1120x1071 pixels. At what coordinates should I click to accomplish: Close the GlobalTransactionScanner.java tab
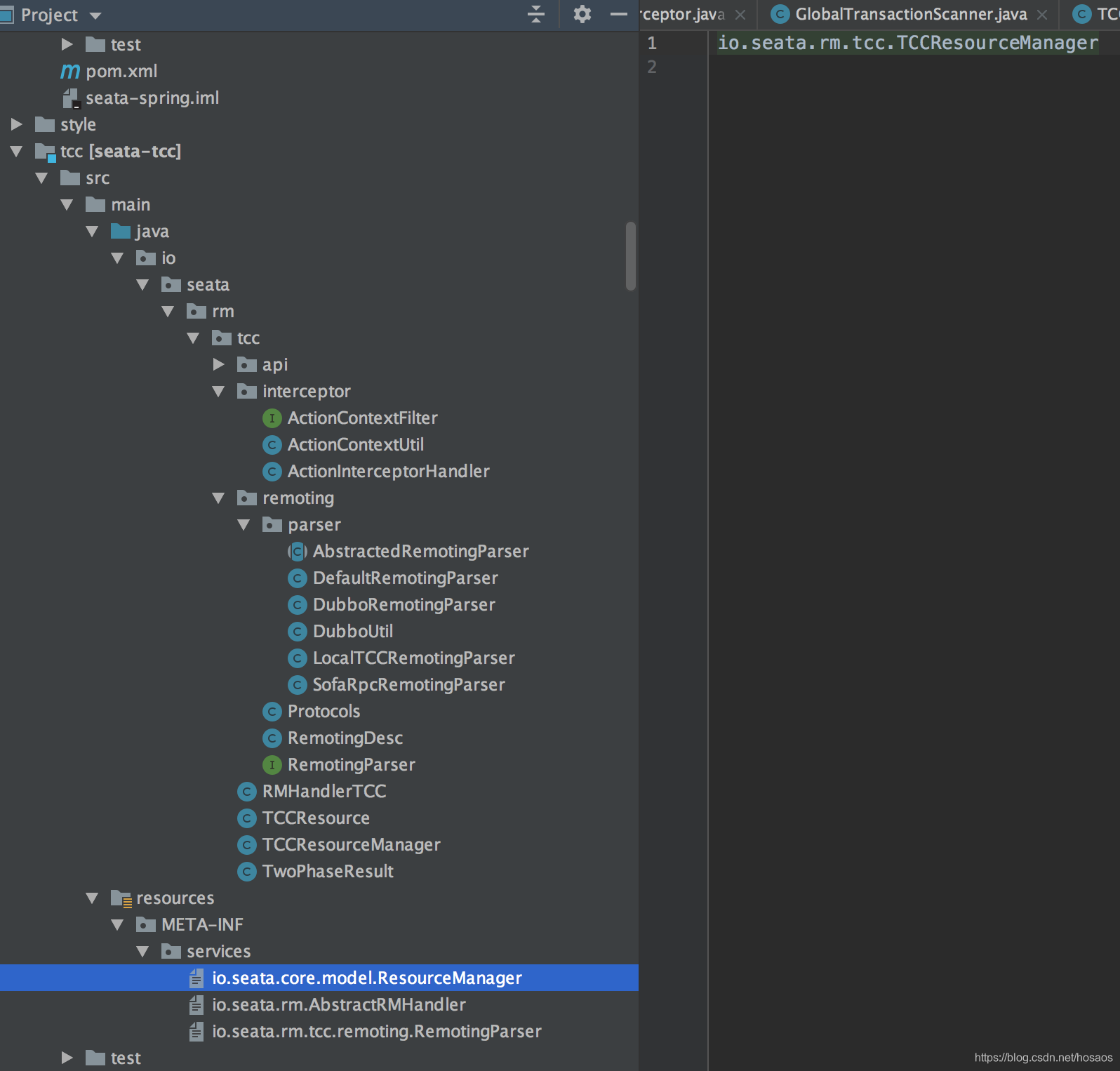tap(1042, 15)
